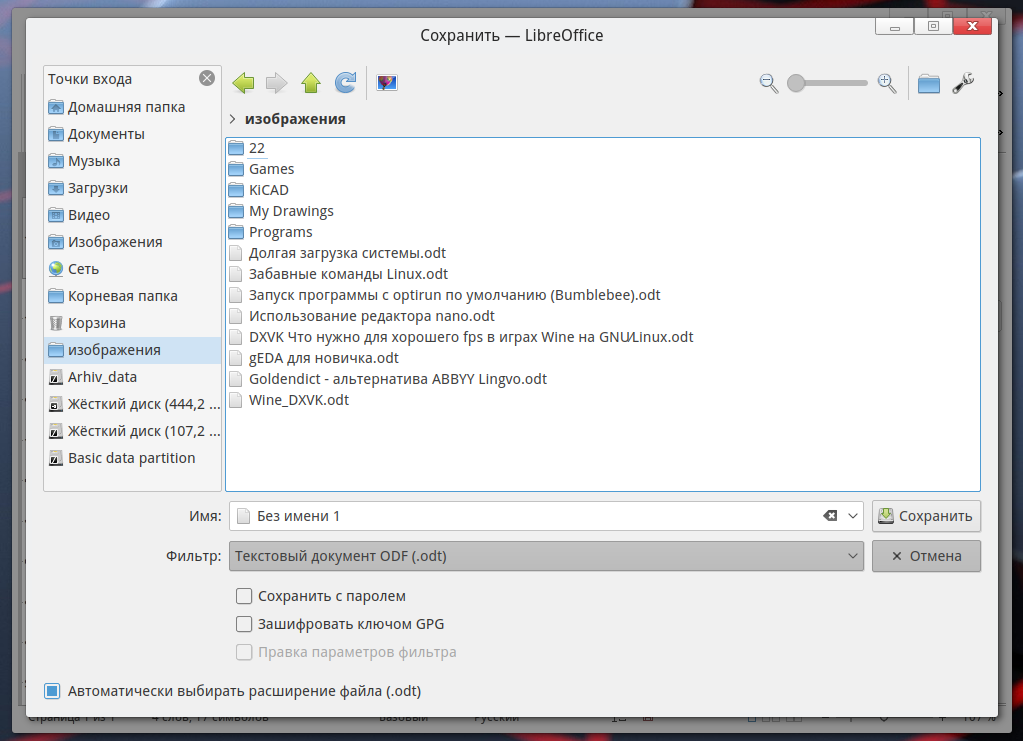Open Домашняя папка in places
Image resolution: width=1023 pixels, height=741 pixels.
[x=132, y=107]
